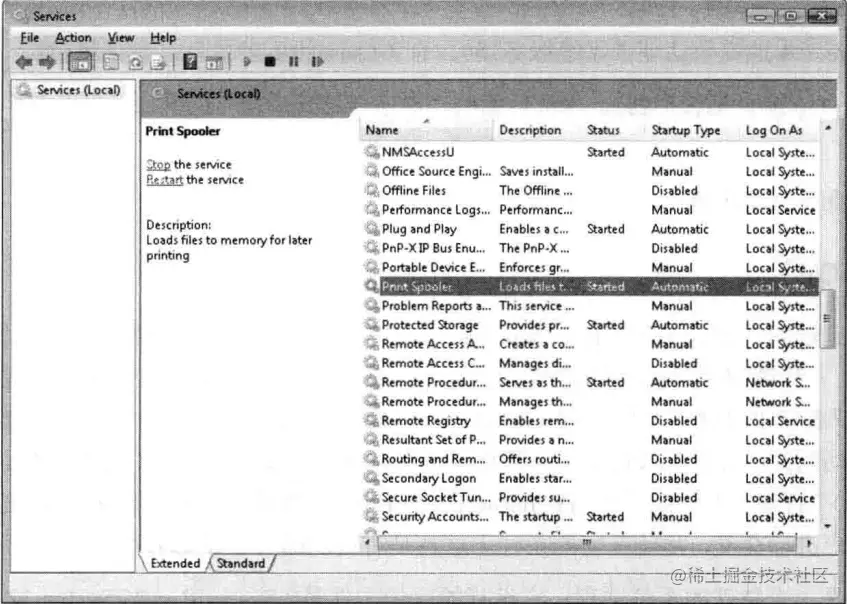The height and width of the screenshot is (604, 847).
Task: Click the gear icon beside Routing and Rem...
Action: pos(372,458)
